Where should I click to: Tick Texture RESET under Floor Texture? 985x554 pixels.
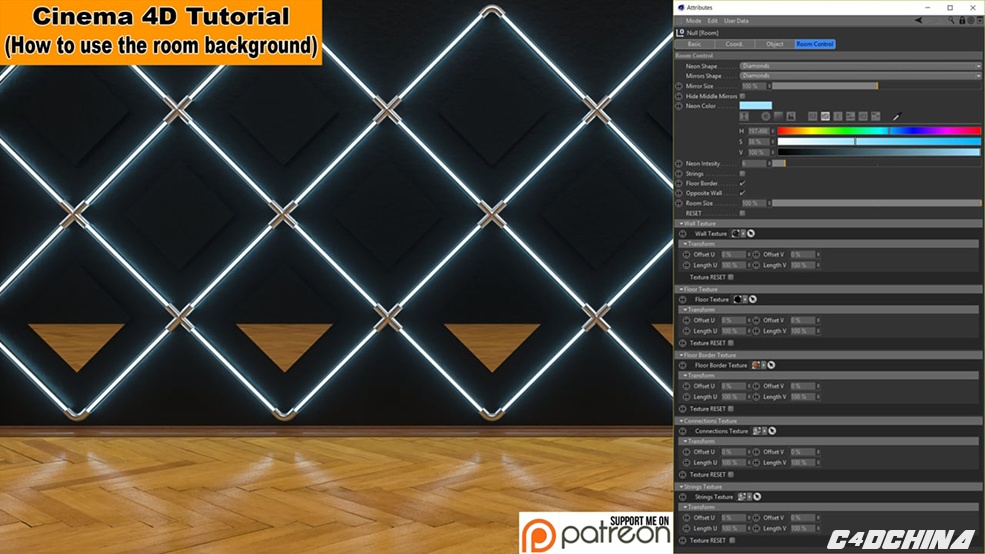[731, 343]
